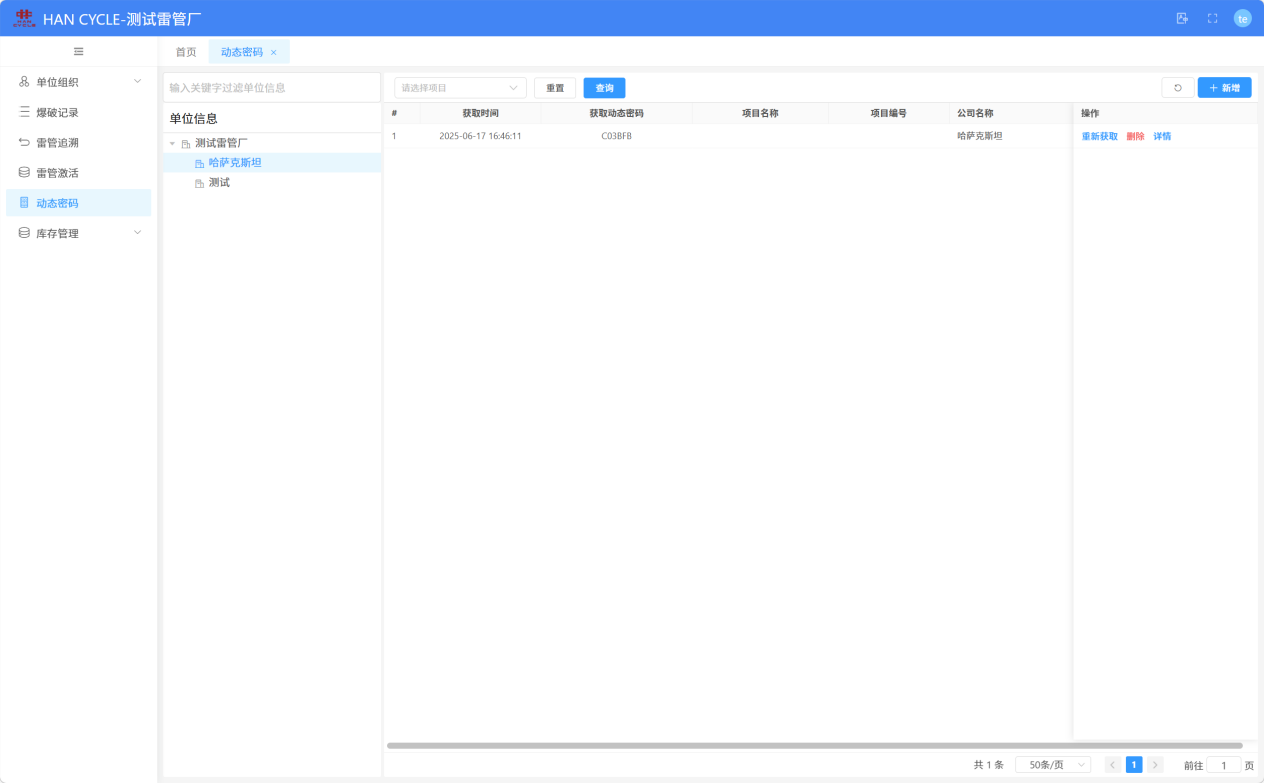Switch to the 首页 tab
This screenshot has height=783, width=1264.
point(186,52)
